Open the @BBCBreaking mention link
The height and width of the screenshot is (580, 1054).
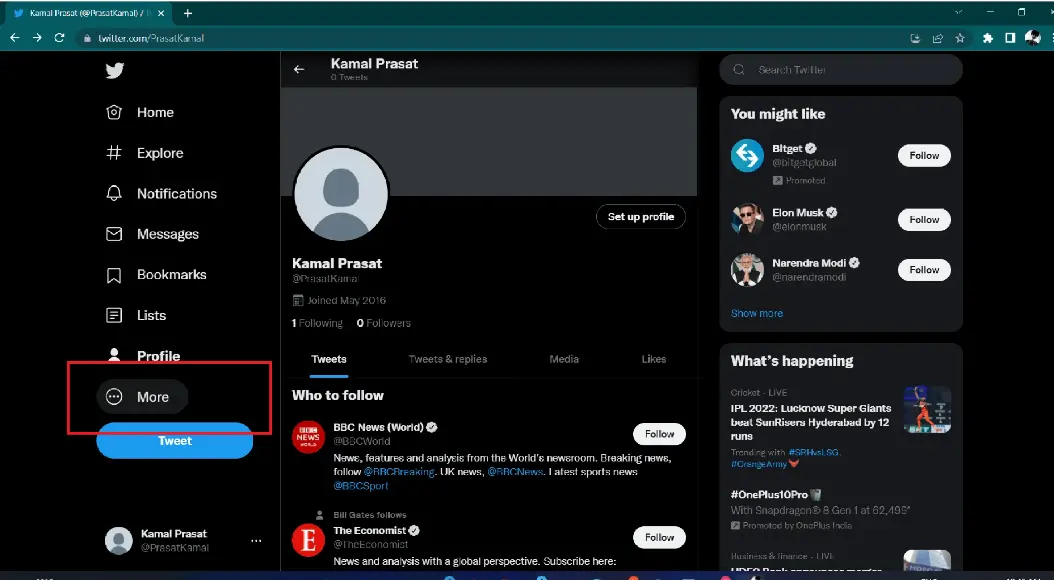tap(399, 472)
